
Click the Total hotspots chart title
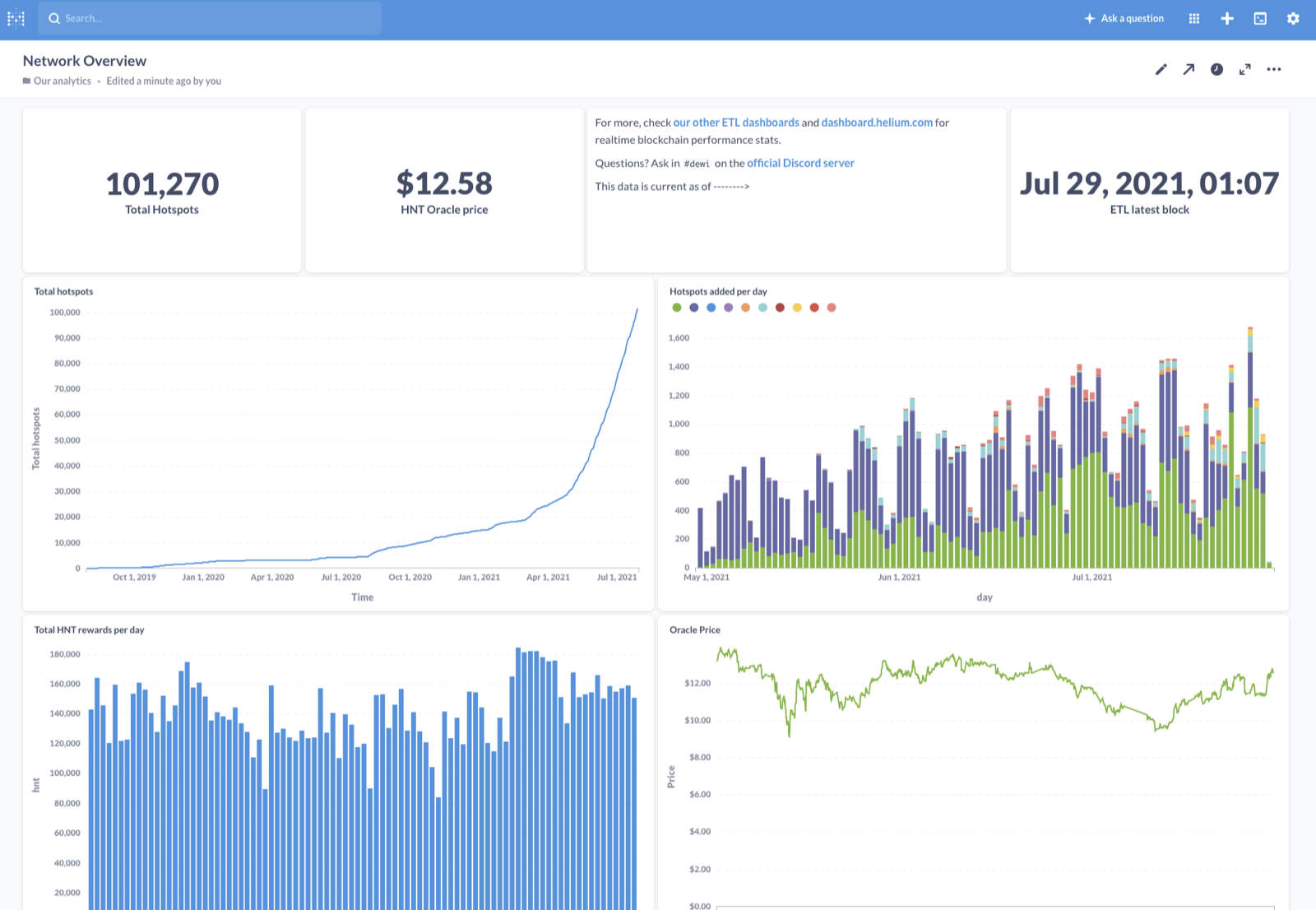coord(63,291)
